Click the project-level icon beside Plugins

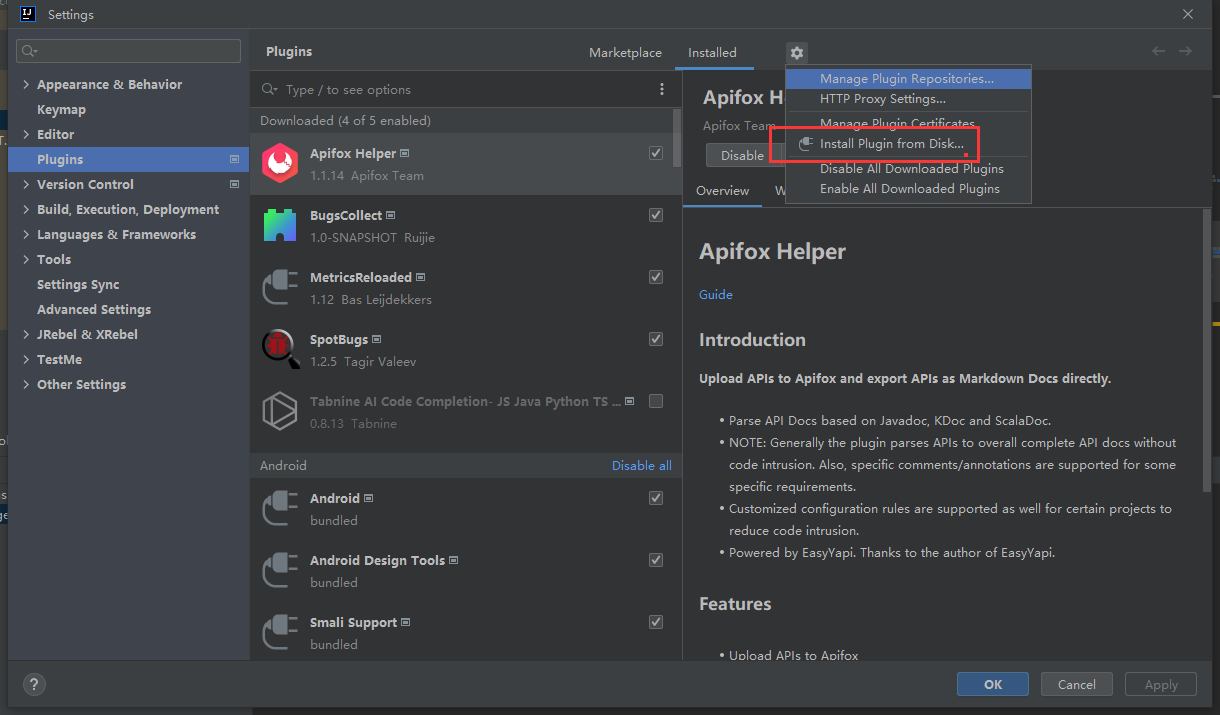point(234,159)
